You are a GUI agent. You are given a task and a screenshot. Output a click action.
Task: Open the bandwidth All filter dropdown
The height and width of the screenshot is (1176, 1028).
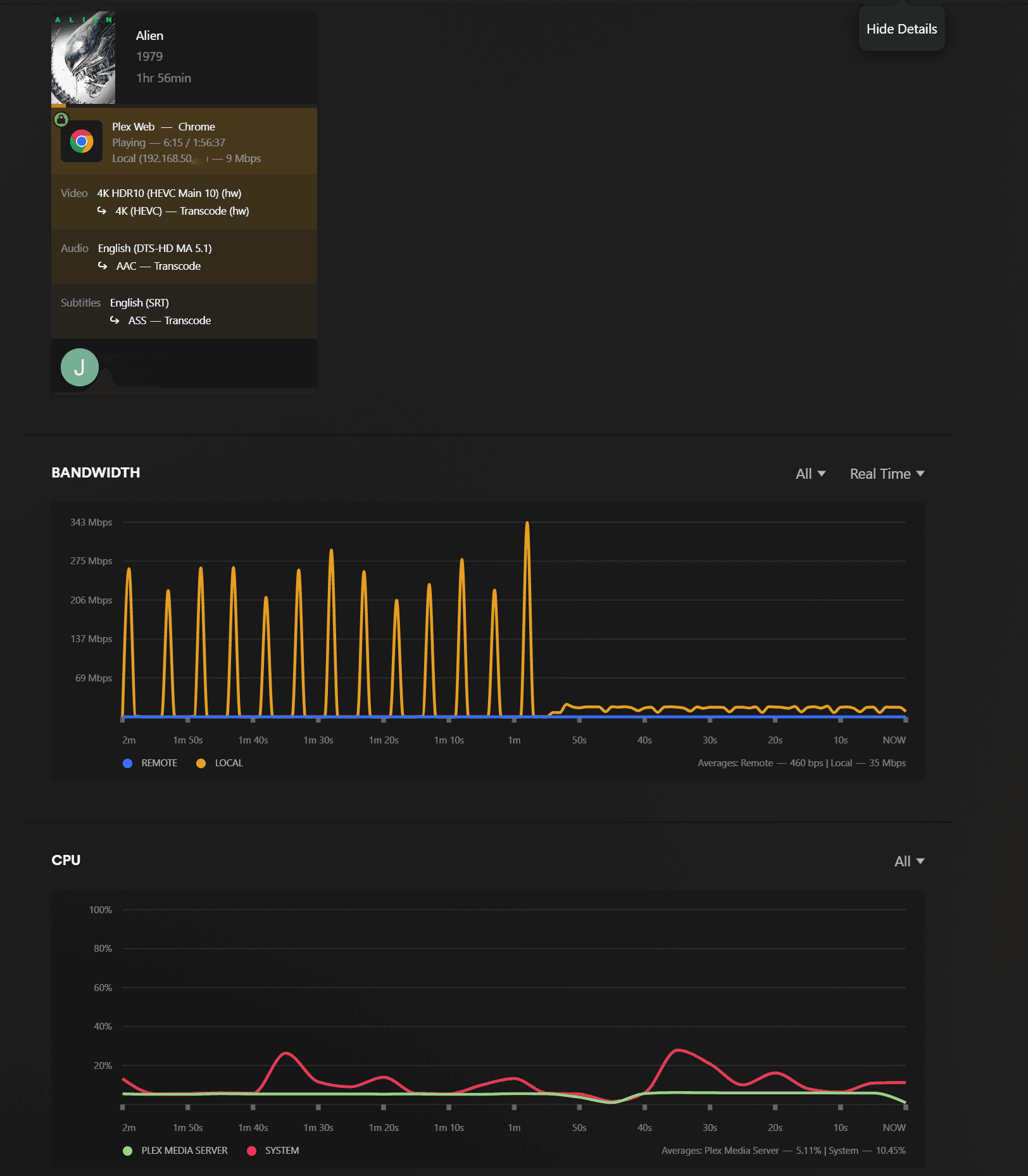tap(810, 474)
